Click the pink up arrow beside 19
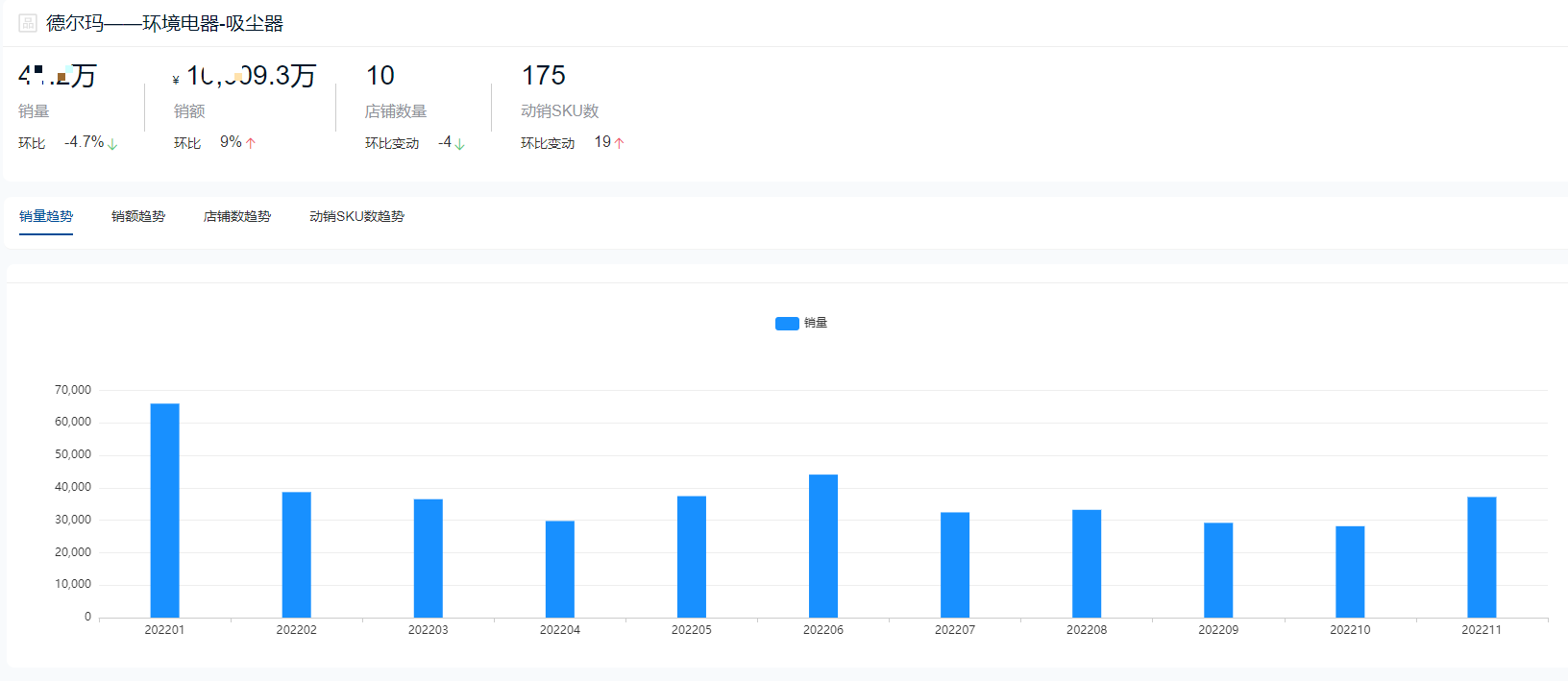Screen dimensions: 1568x681 coord(620,143)
